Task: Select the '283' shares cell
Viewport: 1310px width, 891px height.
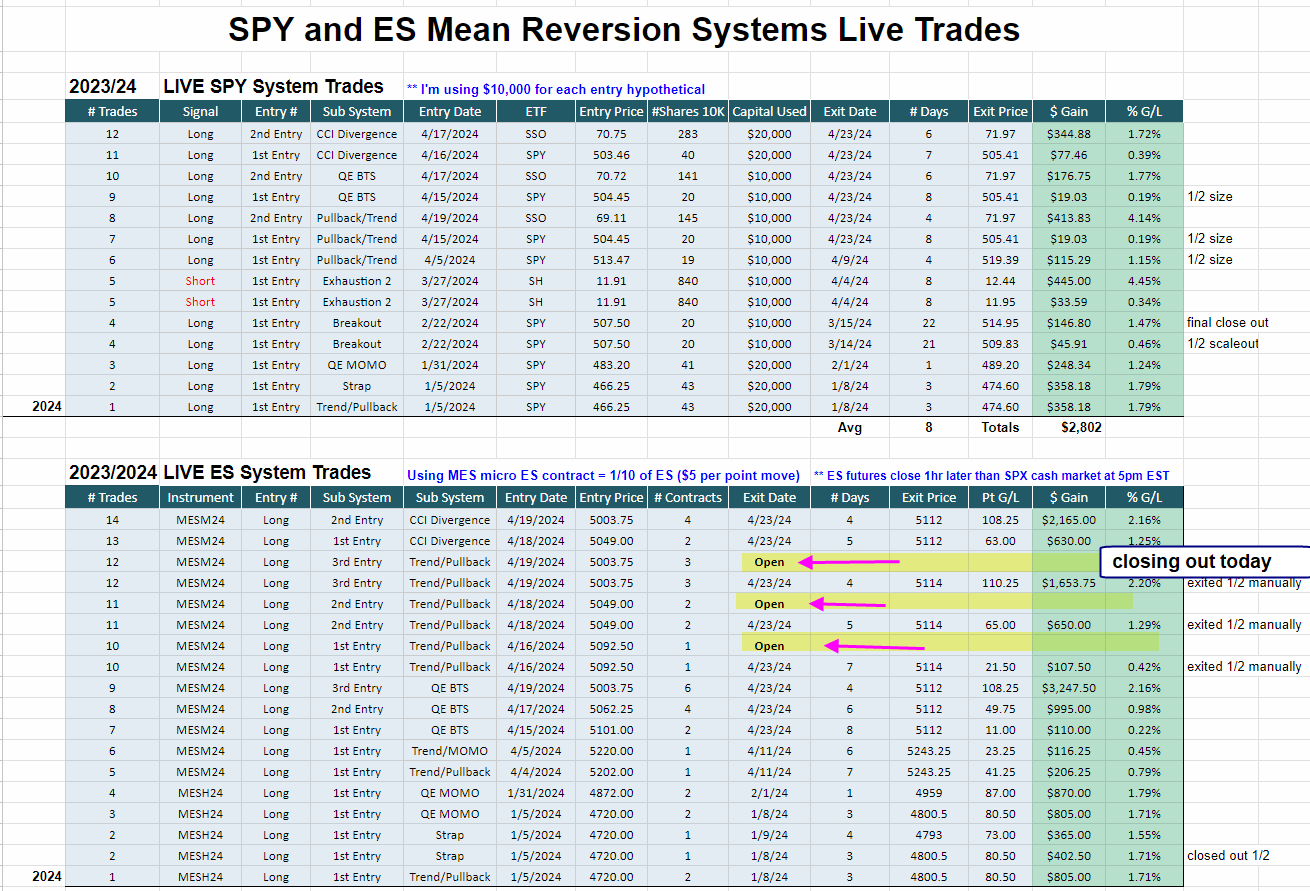Action: pyautogui.click(x=688, y=134)
